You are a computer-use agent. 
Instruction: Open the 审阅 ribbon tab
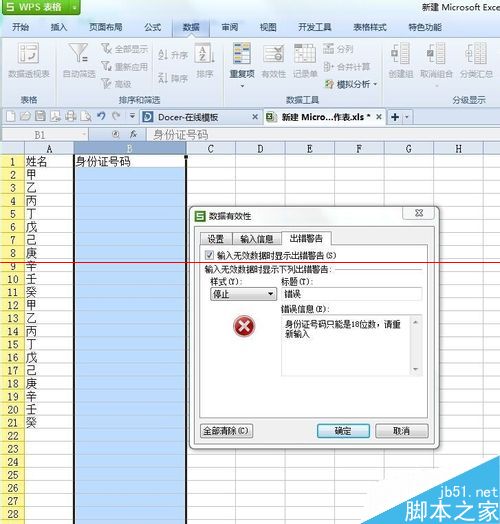230,27
